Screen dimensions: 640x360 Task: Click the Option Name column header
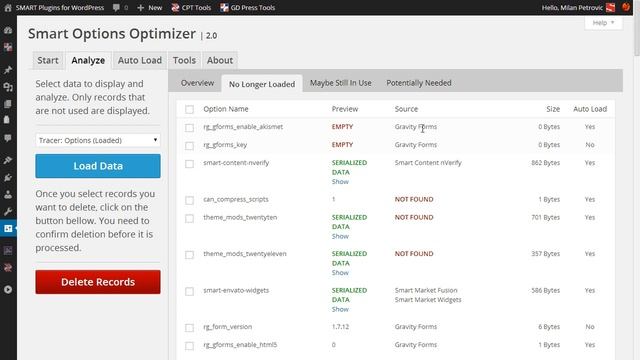[x=226, y=109]
